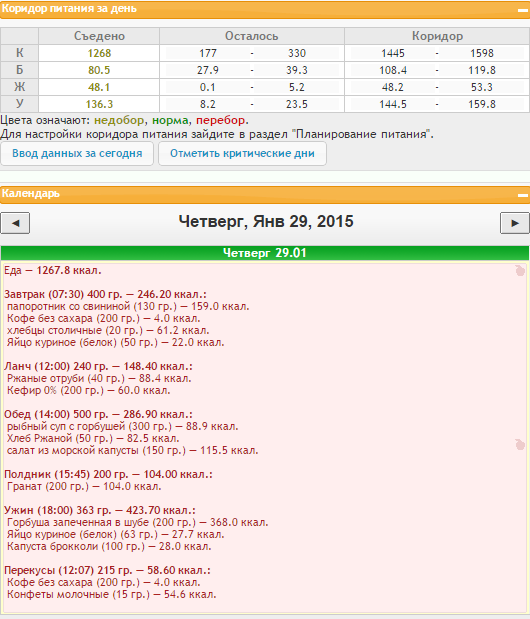Click the date heading Четверг, Янв 29, 2015
This screenshot has height=619, width=530.
pyautogui.click(x=266, y=221)
